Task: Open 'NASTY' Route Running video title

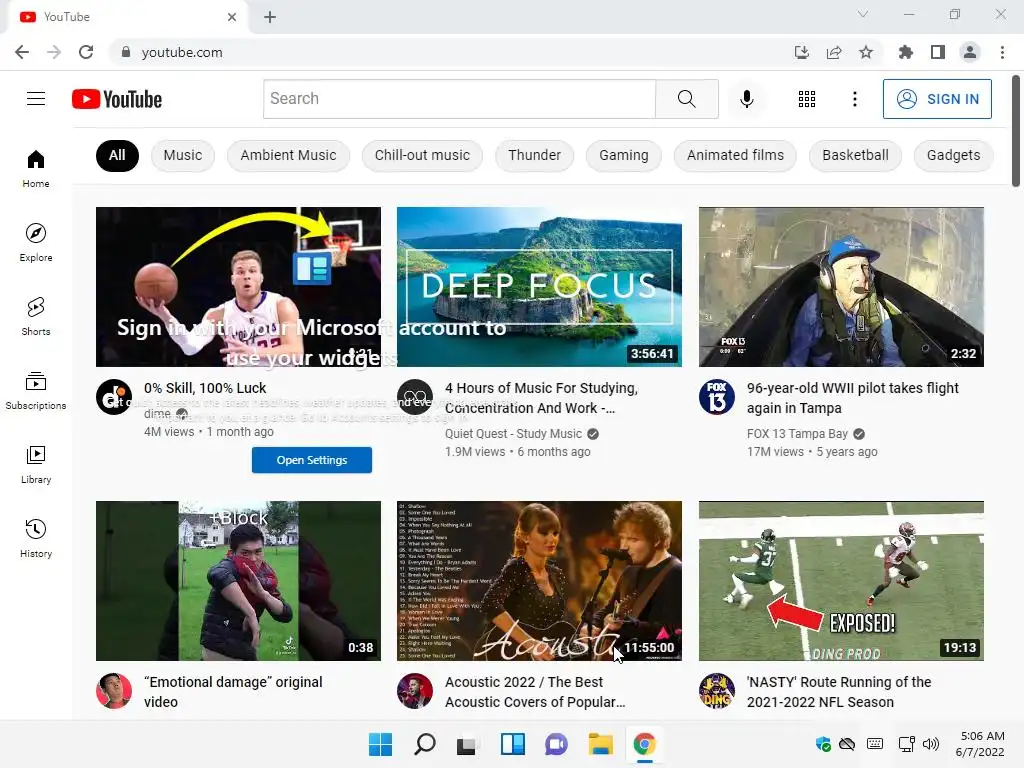Action: (839, 692)
